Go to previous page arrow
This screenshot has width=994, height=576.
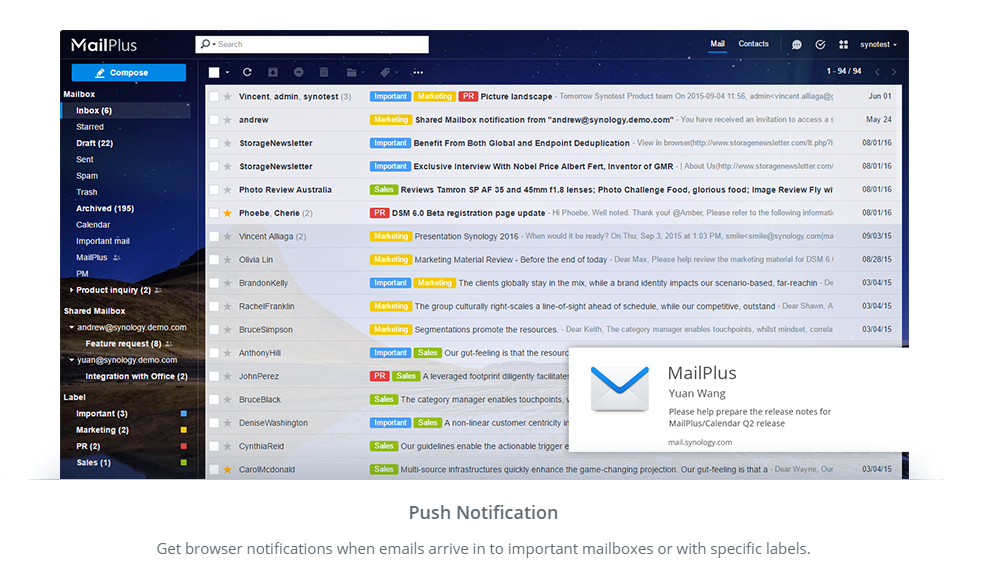tap(877, 72)
